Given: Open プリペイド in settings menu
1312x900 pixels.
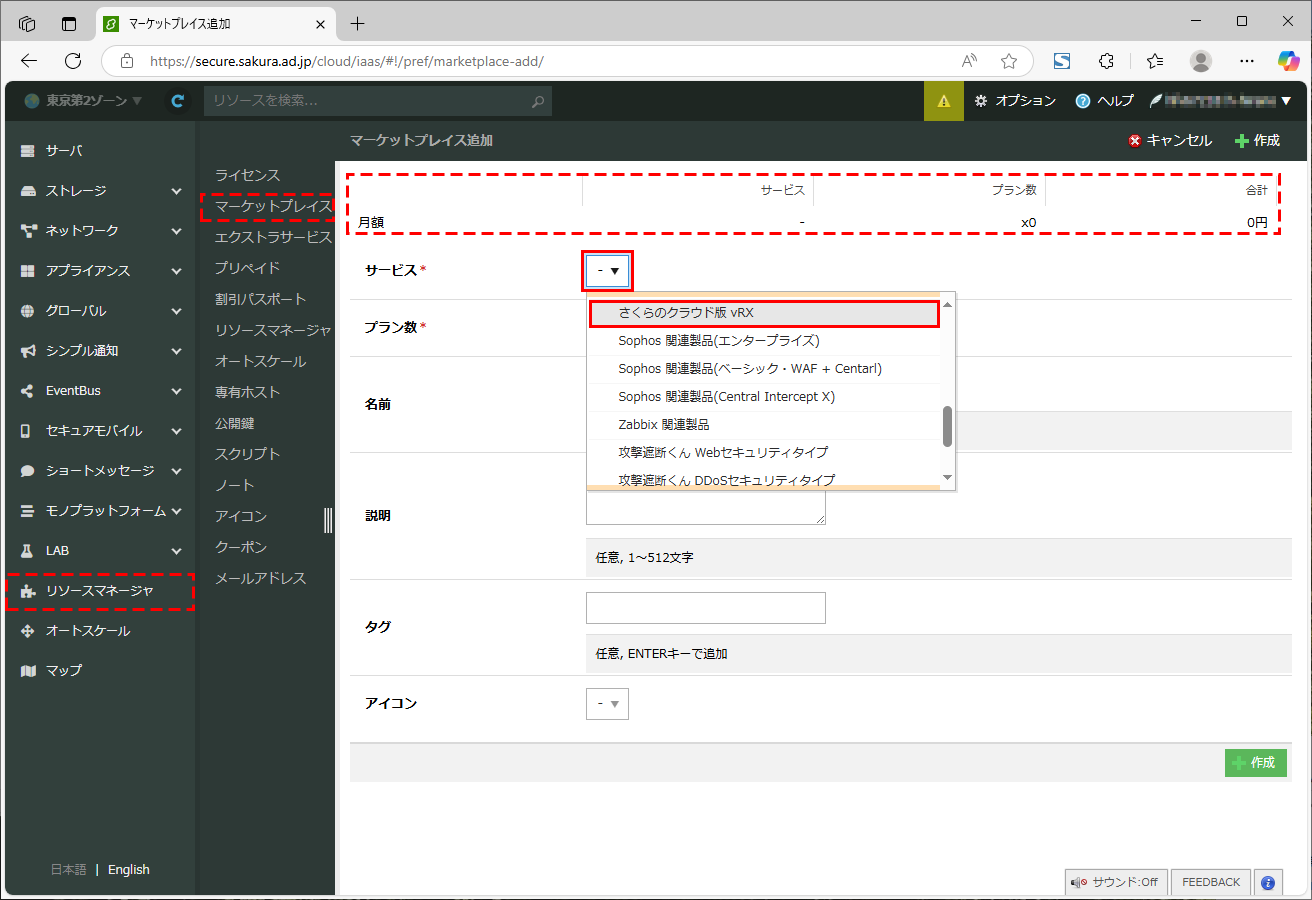Looking at the screenshot, I should (x=247, y=268).
